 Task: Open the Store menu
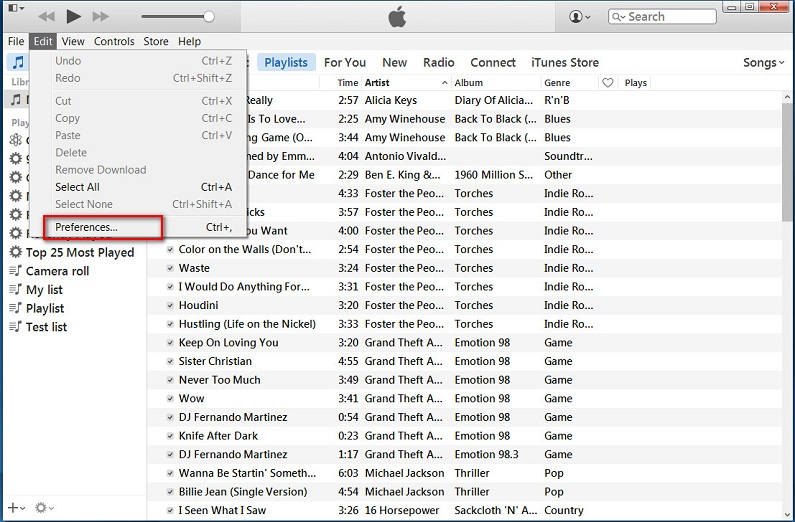click(x=156, y=41)
